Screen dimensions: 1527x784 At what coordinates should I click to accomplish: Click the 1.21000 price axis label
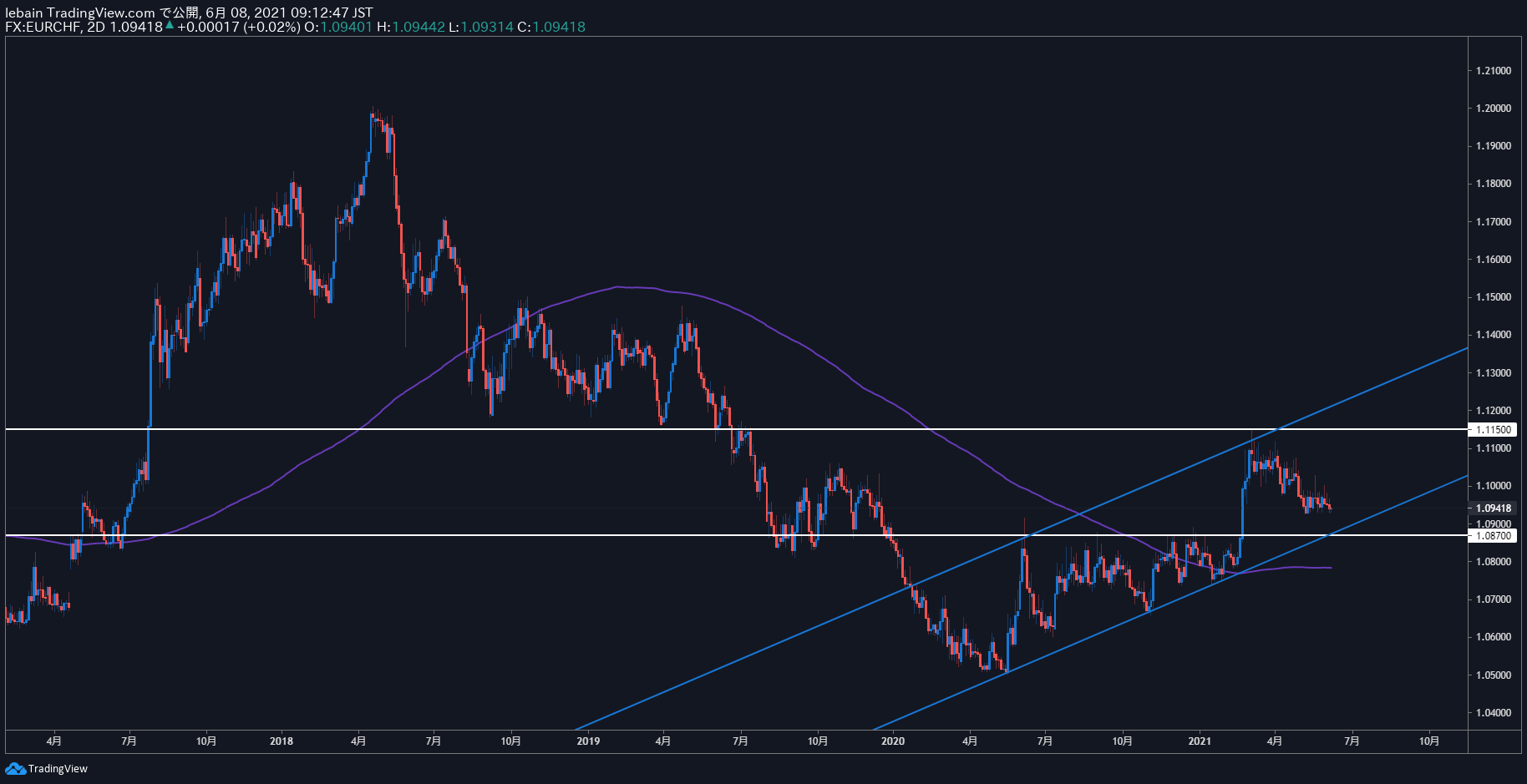point(1494,71)
